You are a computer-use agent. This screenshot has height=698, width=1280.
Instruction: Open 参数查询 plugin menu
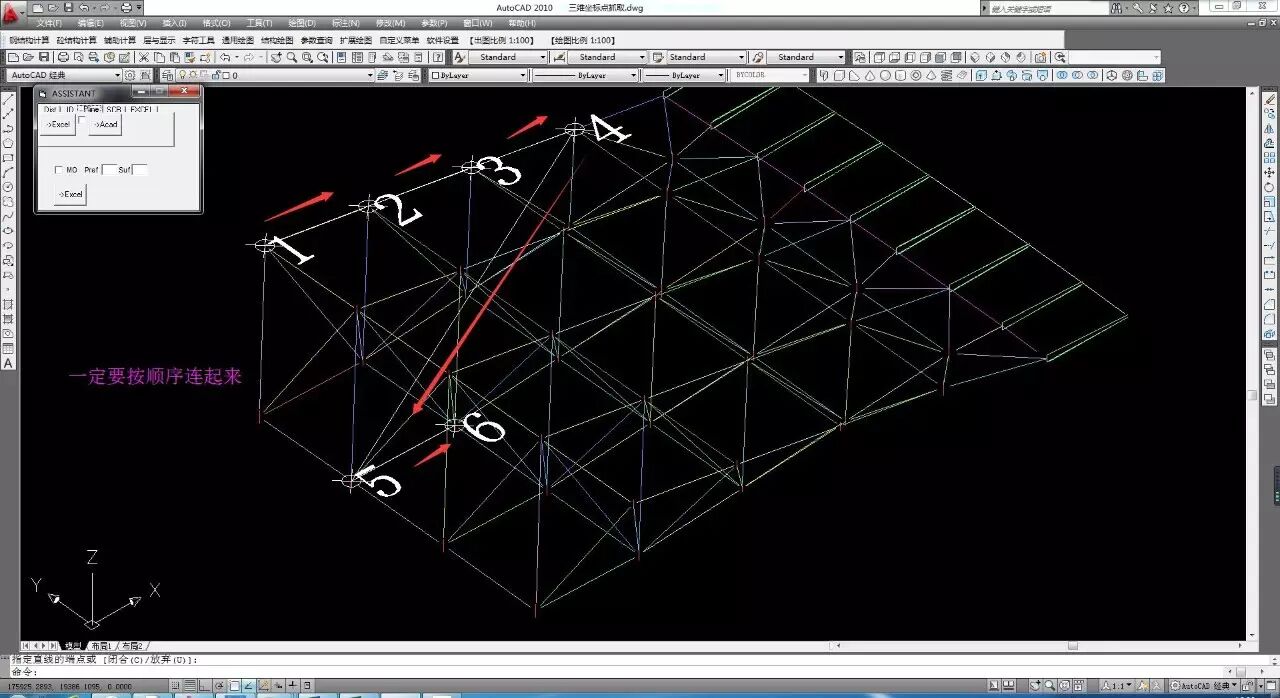tap(316, 40)
